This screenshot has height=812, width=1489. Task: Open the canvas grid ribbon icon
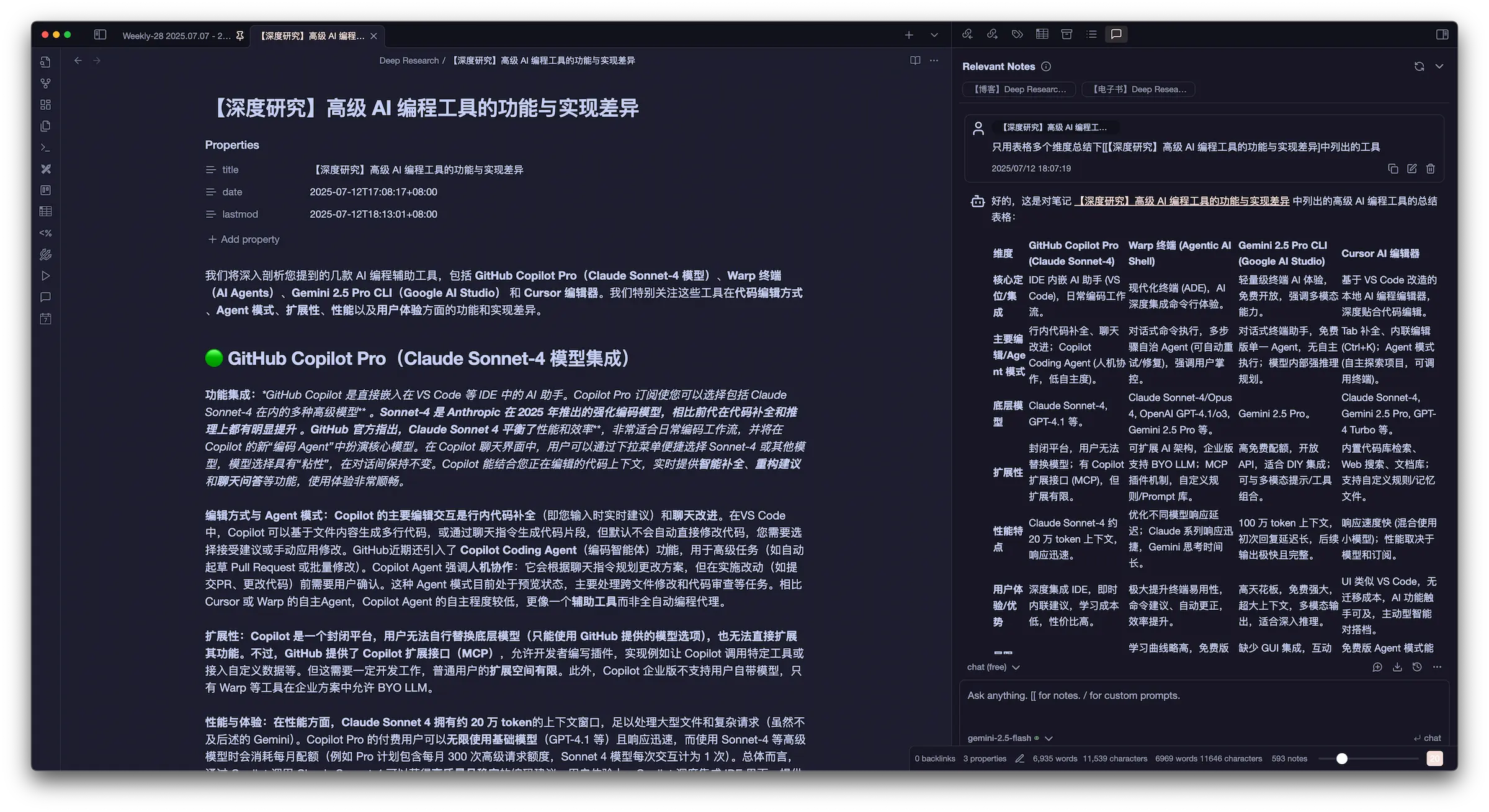coord(45,105)
